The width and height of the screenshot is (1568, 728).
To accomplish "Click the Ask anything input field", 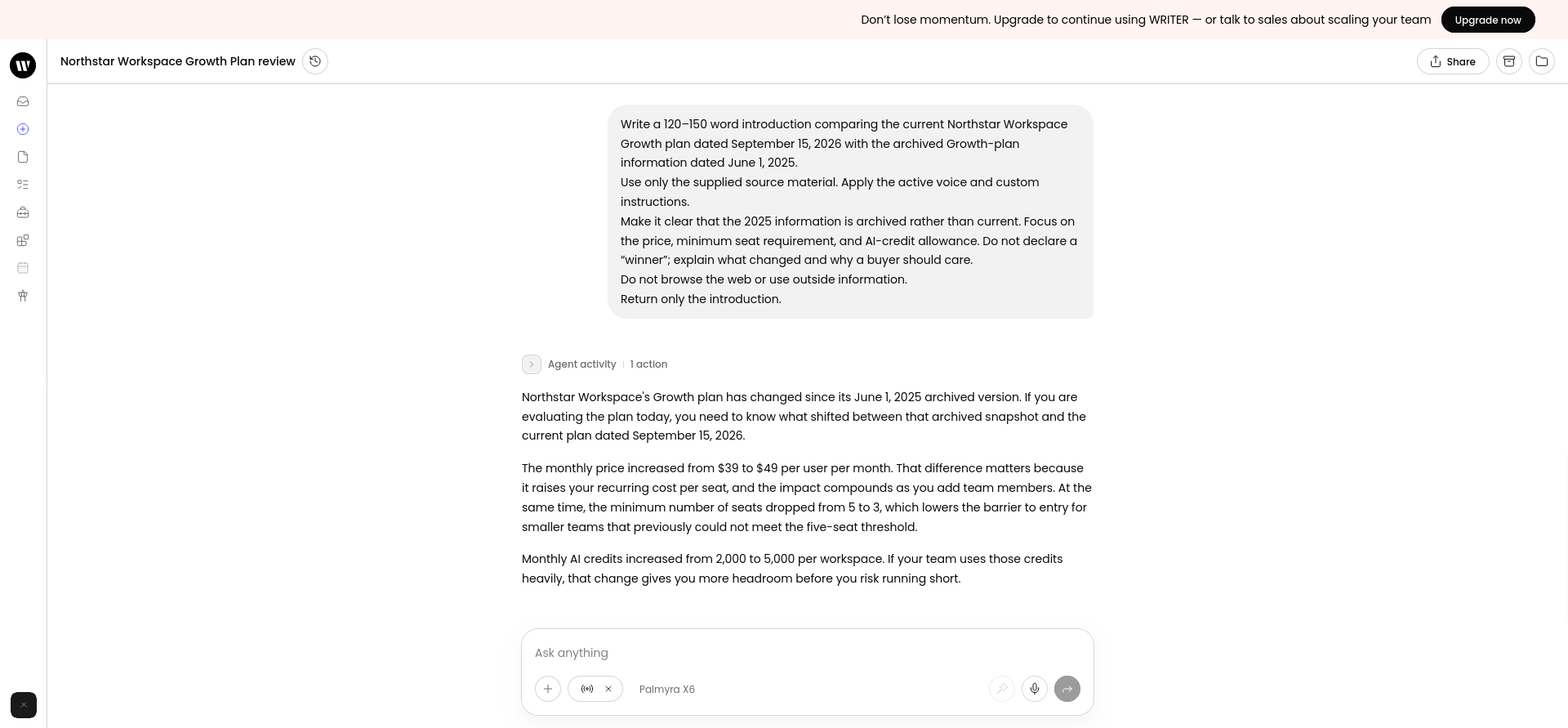I will point(808,653).
